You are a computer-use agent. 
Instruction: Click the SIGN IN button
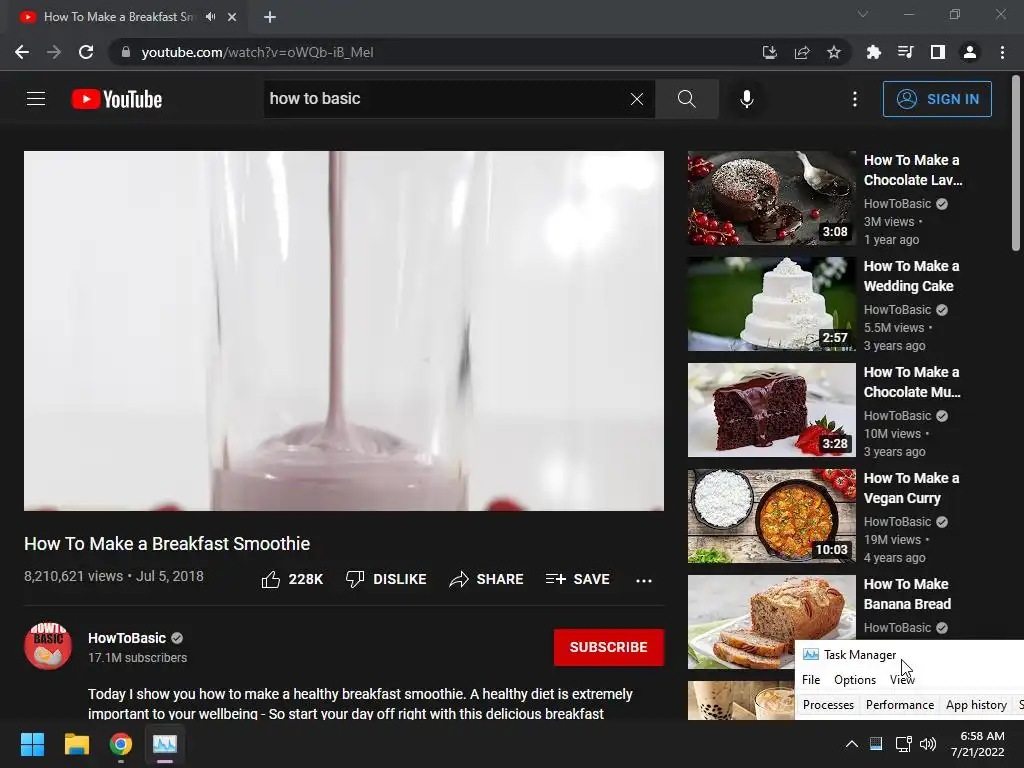[937, 99]
